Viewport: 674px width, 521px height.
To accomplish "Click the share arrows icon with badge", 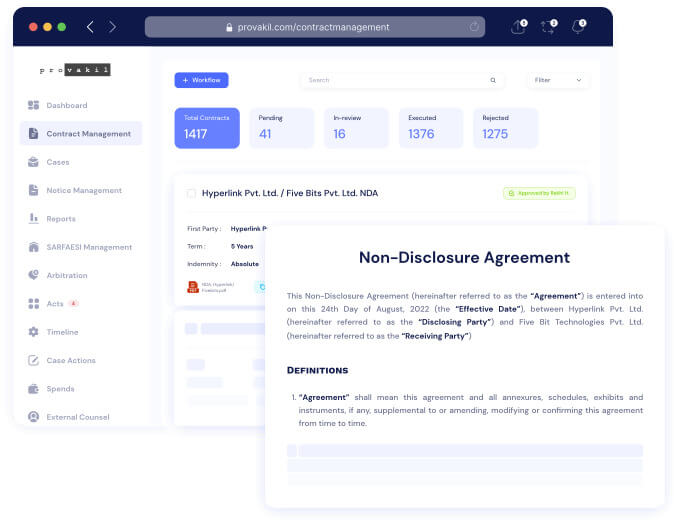I will click(549, 27).
